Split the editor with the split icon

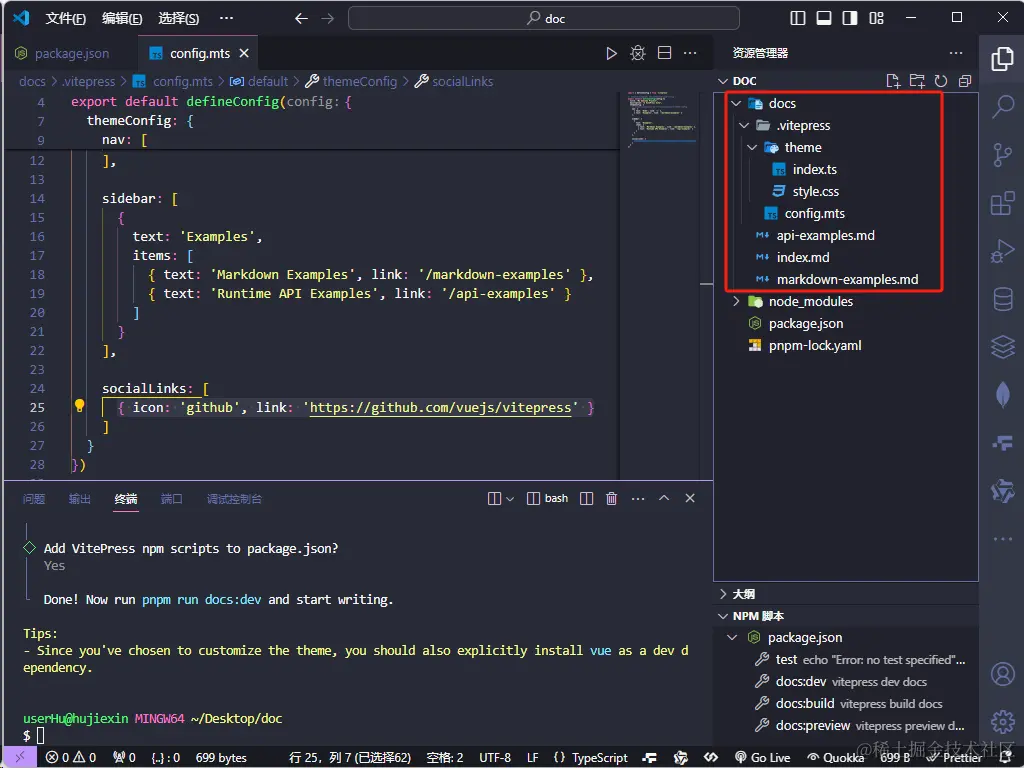(664, 53)
